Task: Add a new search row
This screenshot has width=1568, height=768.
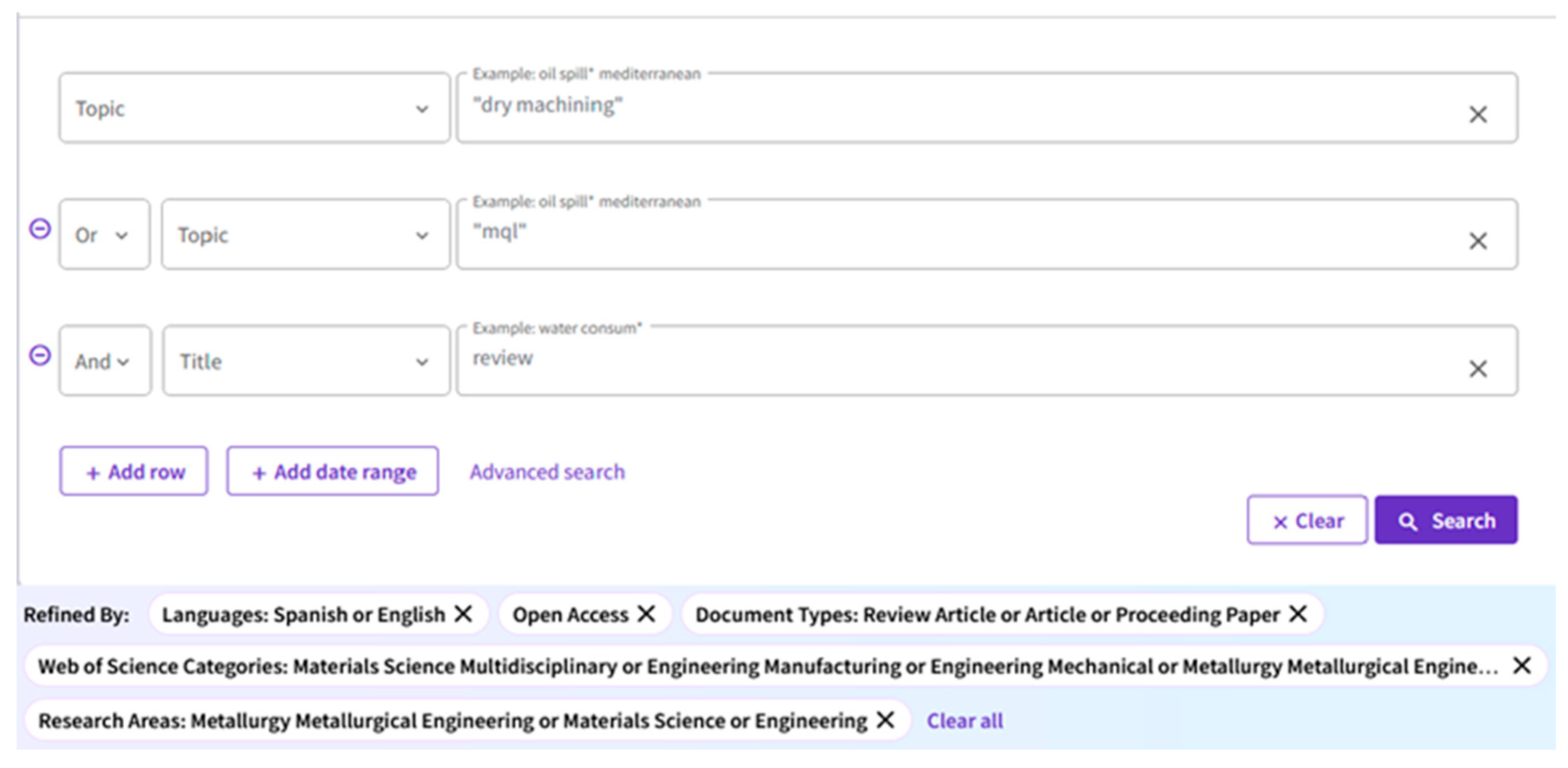Action: (x=133, y=471)
